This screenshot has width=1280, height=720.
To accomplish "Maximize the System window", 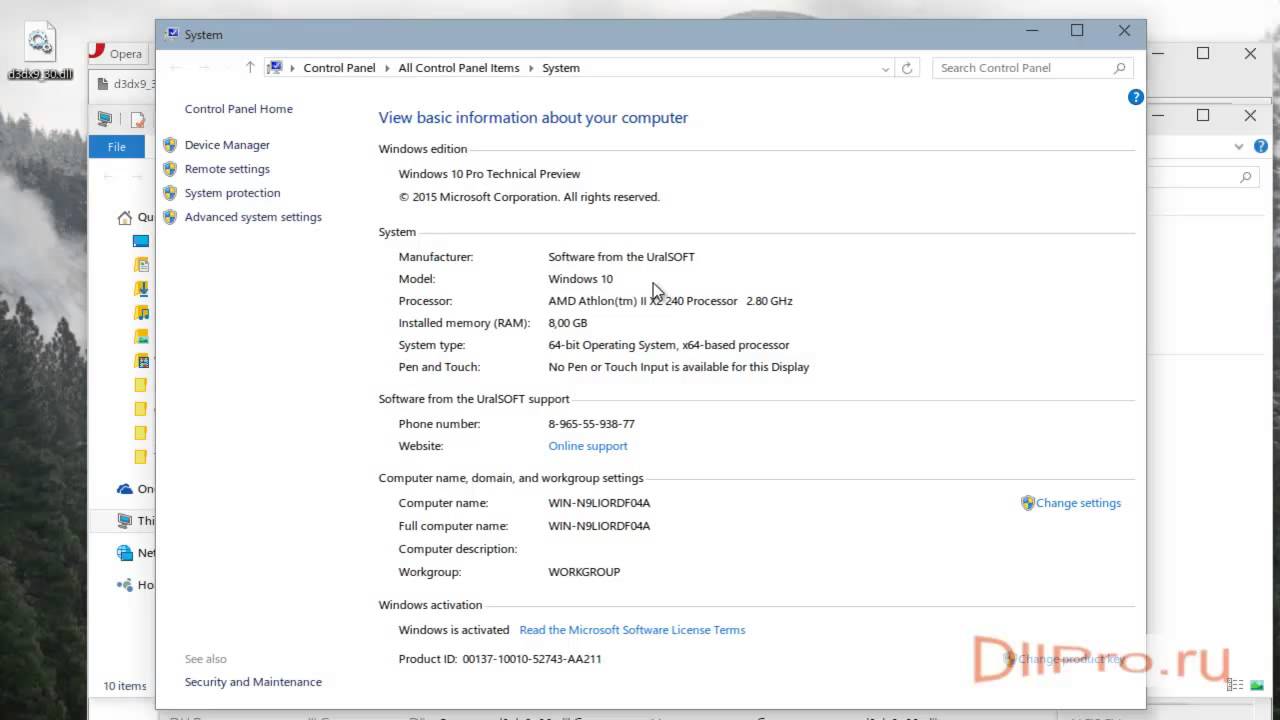I will (1077, 31).
